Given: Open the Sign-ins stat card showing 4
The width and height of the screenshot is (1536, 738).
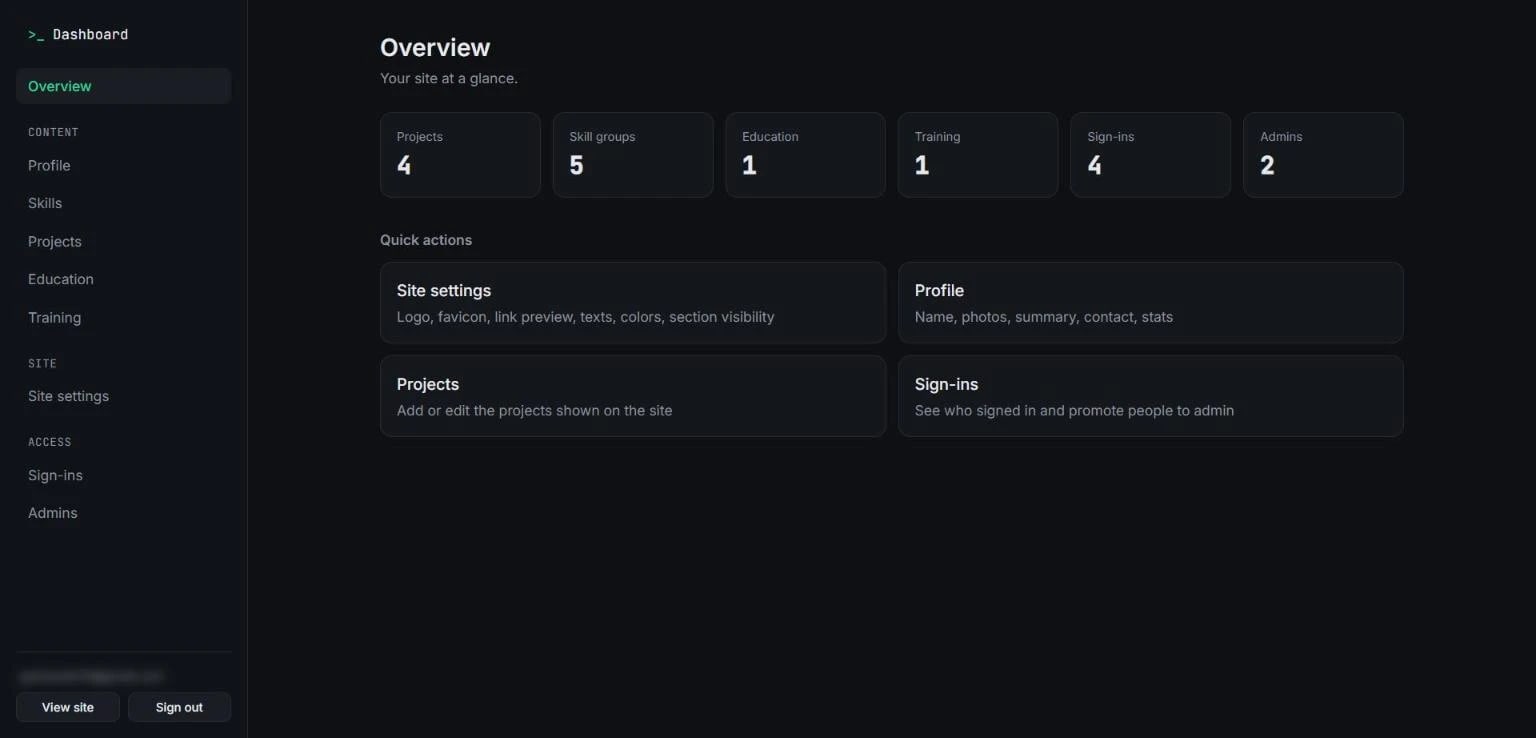Looking at the screenshot, I should [x=1150, y=155].
